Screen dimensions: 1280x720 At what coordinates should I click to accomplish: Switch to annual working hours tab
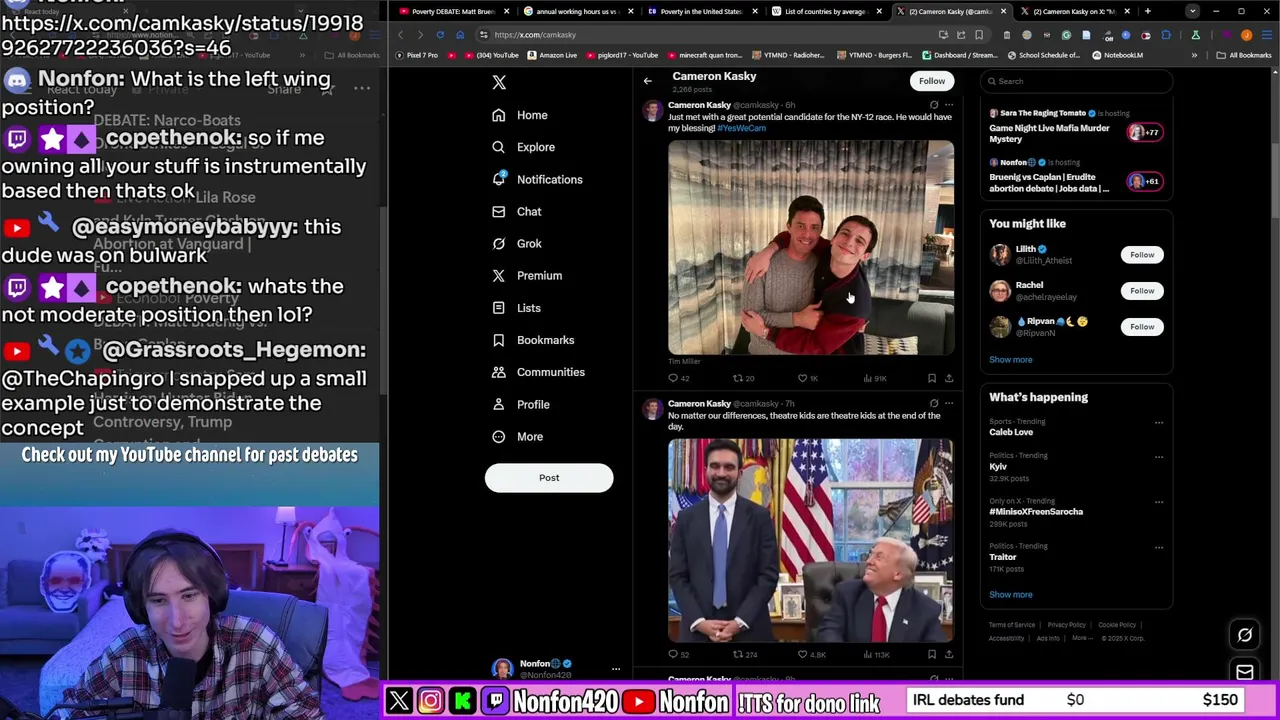pyautogui.click(x=578, y=11)
